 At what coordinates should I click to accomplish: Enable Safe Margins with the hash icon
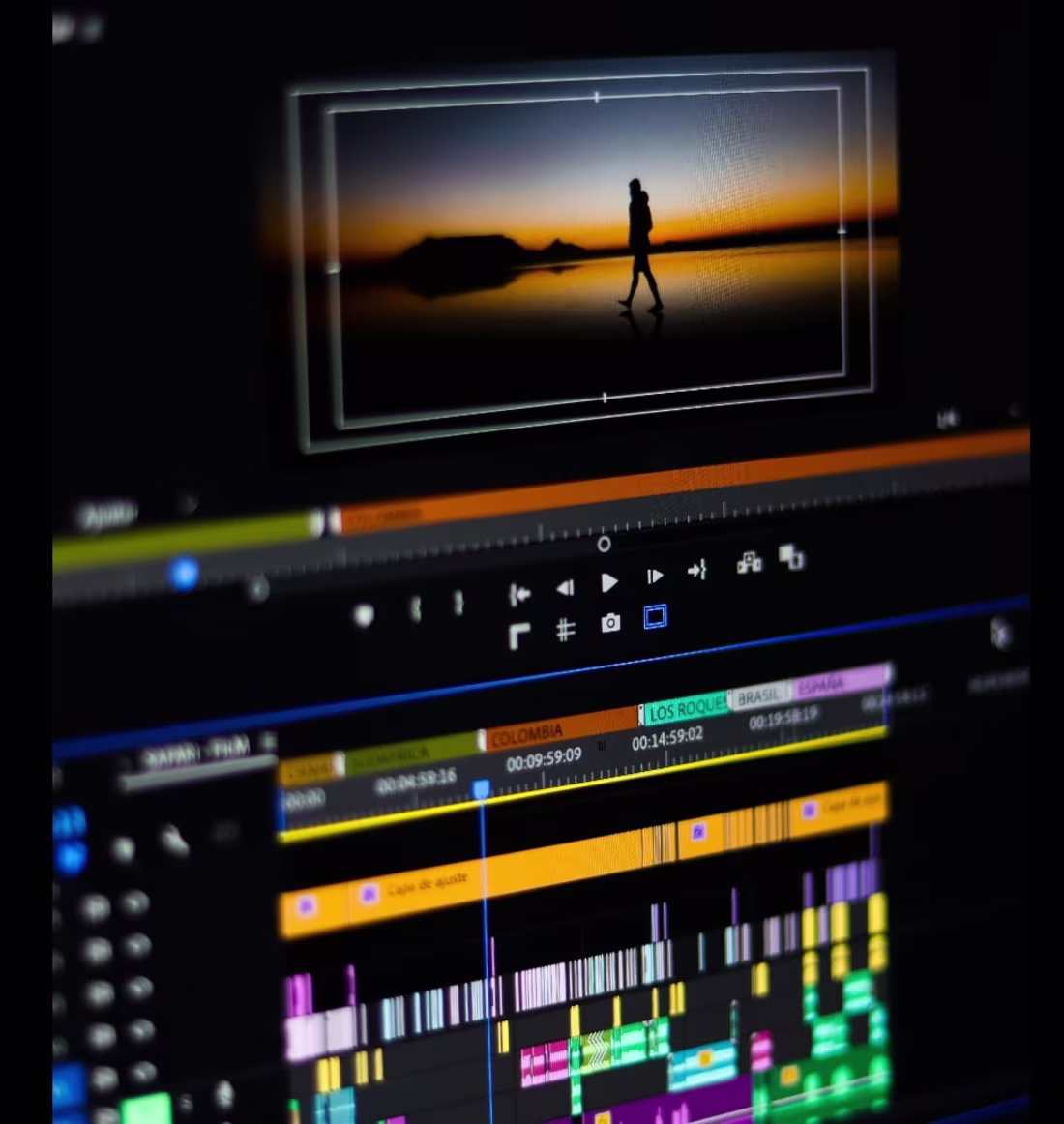click(x=565, y=628)
